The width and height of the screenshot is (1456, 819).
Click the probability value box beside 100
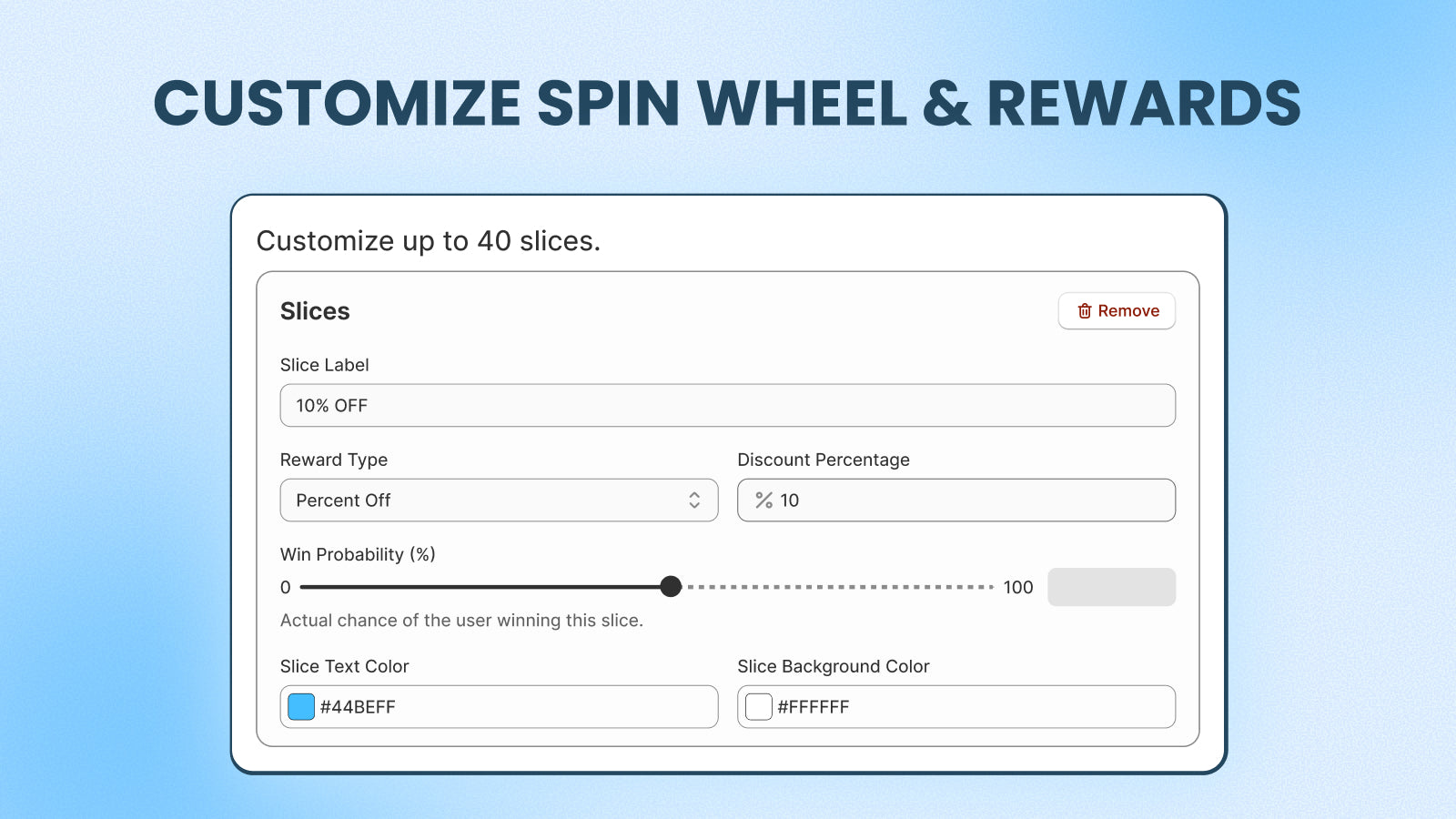pyautogui.click(x=1110, y=587)
